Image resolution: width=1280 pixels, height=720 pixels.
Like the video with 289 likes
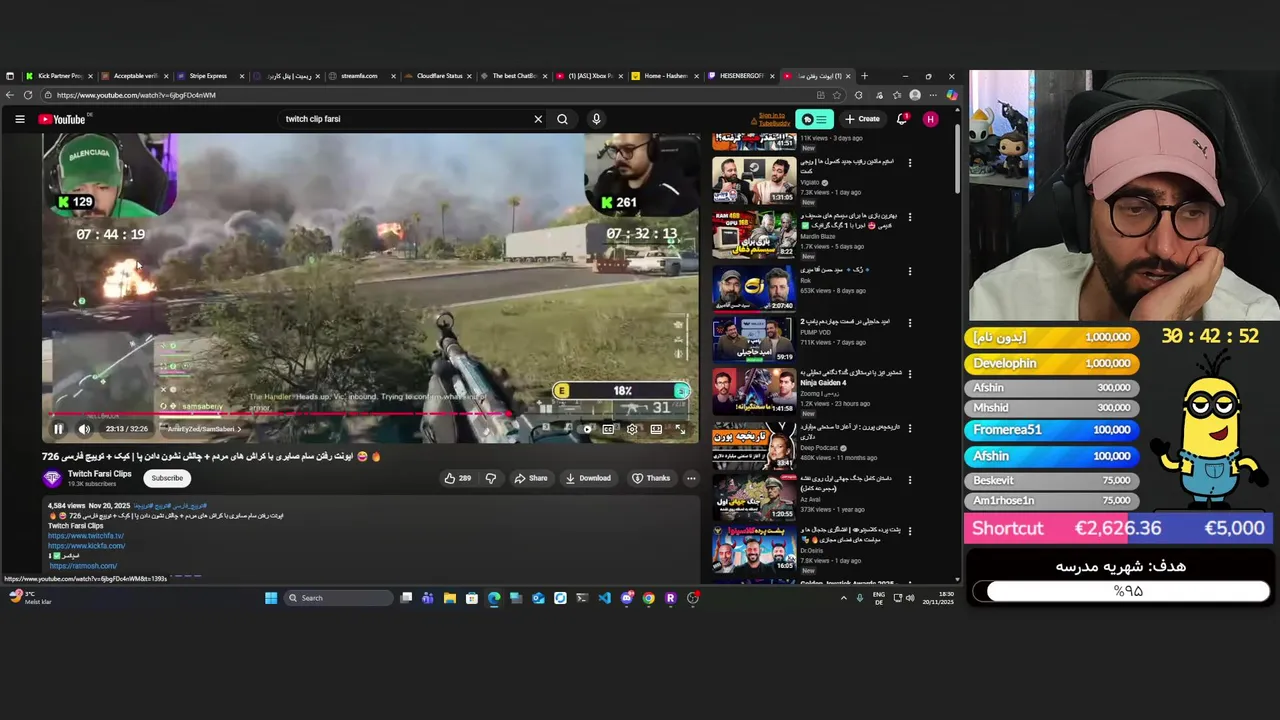click(458, 478)
